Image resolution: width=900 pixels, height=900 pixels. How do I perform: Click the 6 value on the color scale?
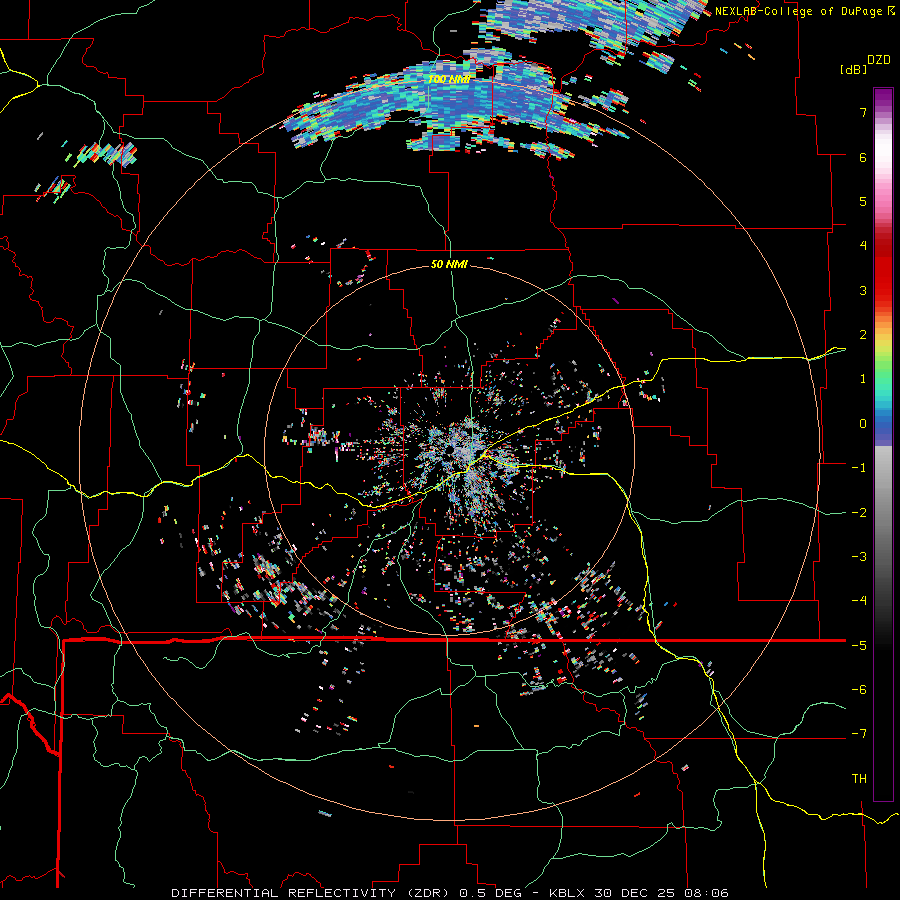[x=863, y=157]
